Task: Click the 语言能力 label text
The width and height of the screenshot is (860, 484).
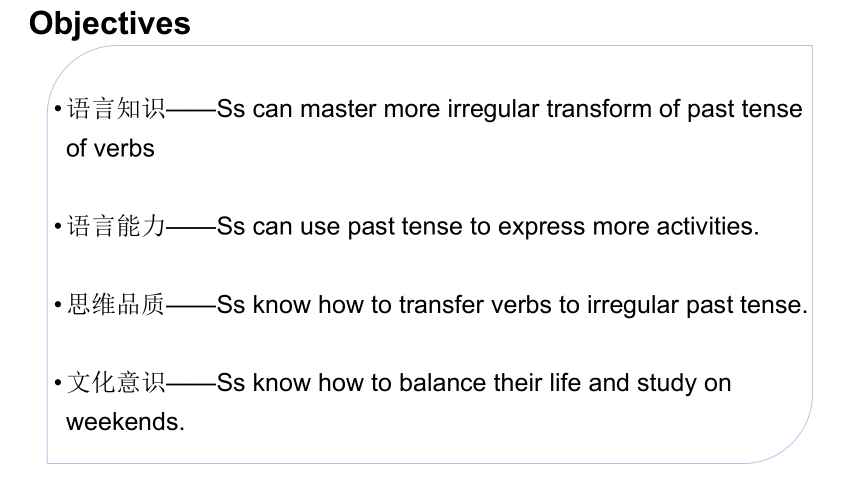Action: point(116,226)
